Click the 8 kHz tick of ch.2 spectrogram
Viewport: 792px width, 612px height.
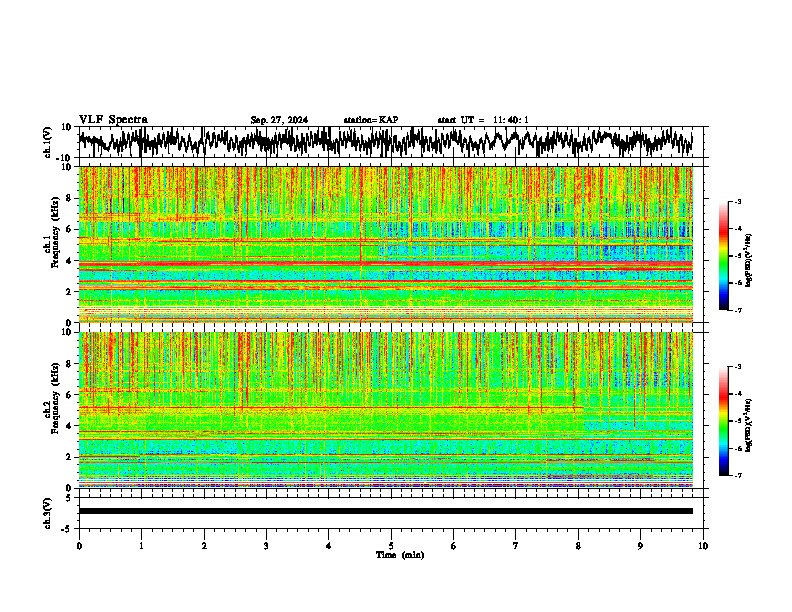click(x=70, y=363)
